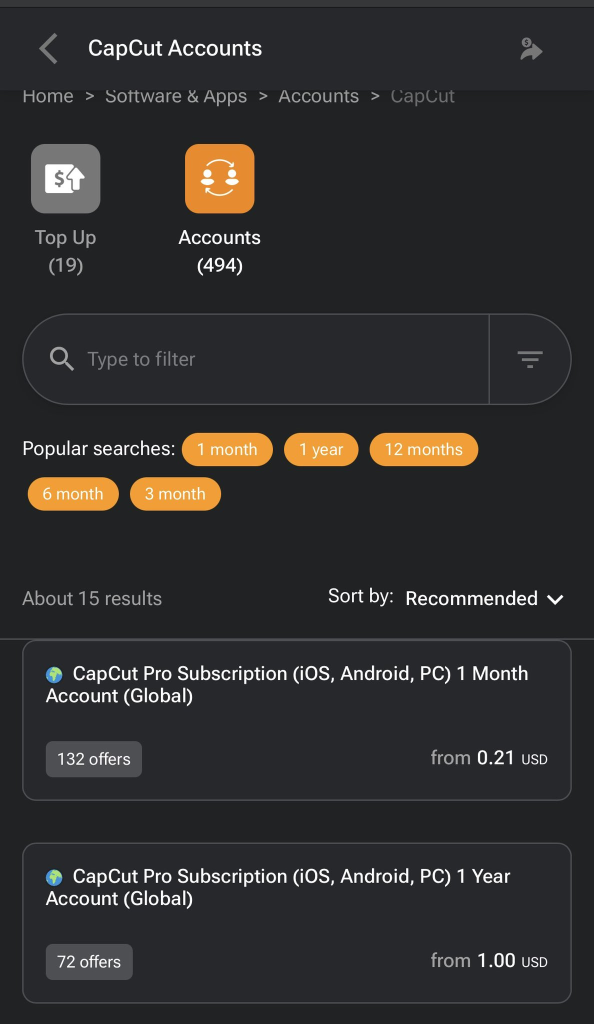594x1024 pixels.
Task: Click the globe icon on the 1 Year listing
Action: click(x=53, y=876)
